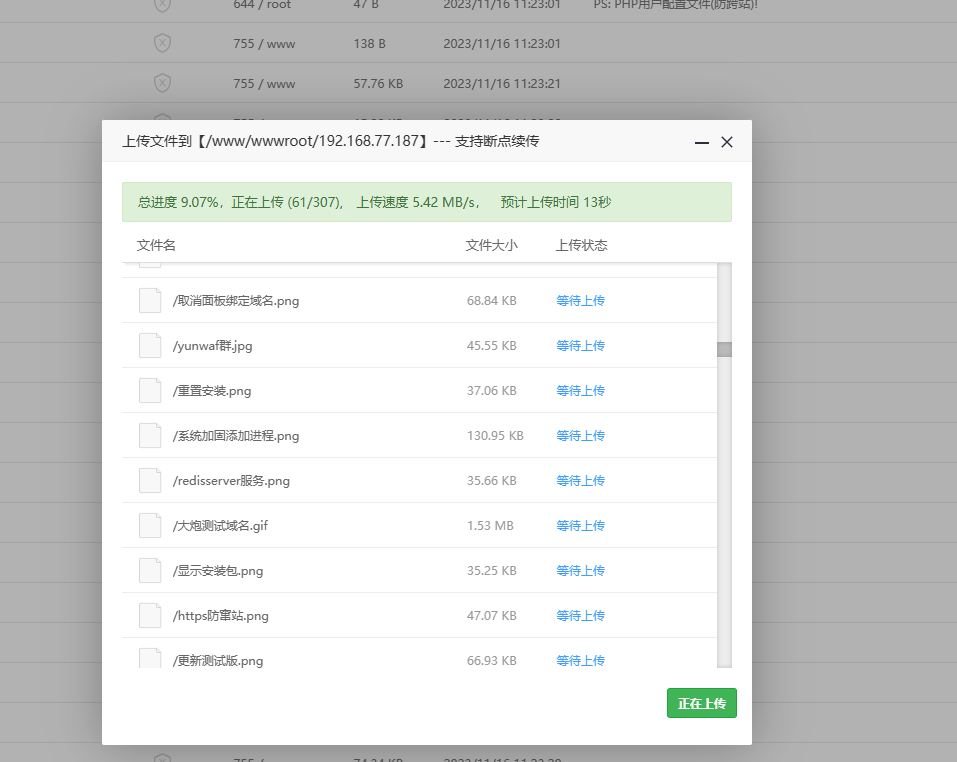Click file icon for 重置安装.png
This screenshot has width=957, height=762.
(150, 390)
